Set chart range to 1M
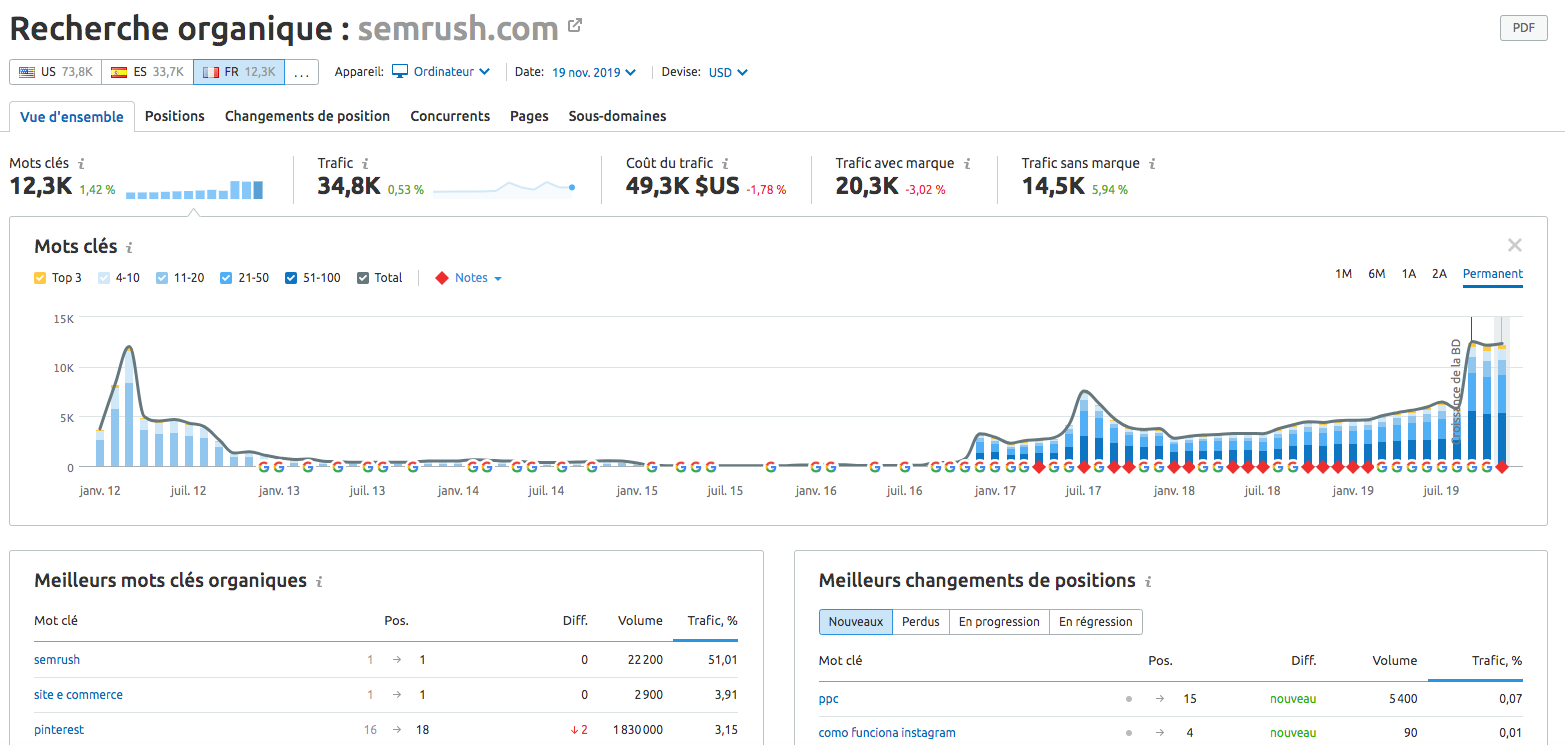Image resolution: width=1565 pixels, height=745 pixels. [1343, 274]
